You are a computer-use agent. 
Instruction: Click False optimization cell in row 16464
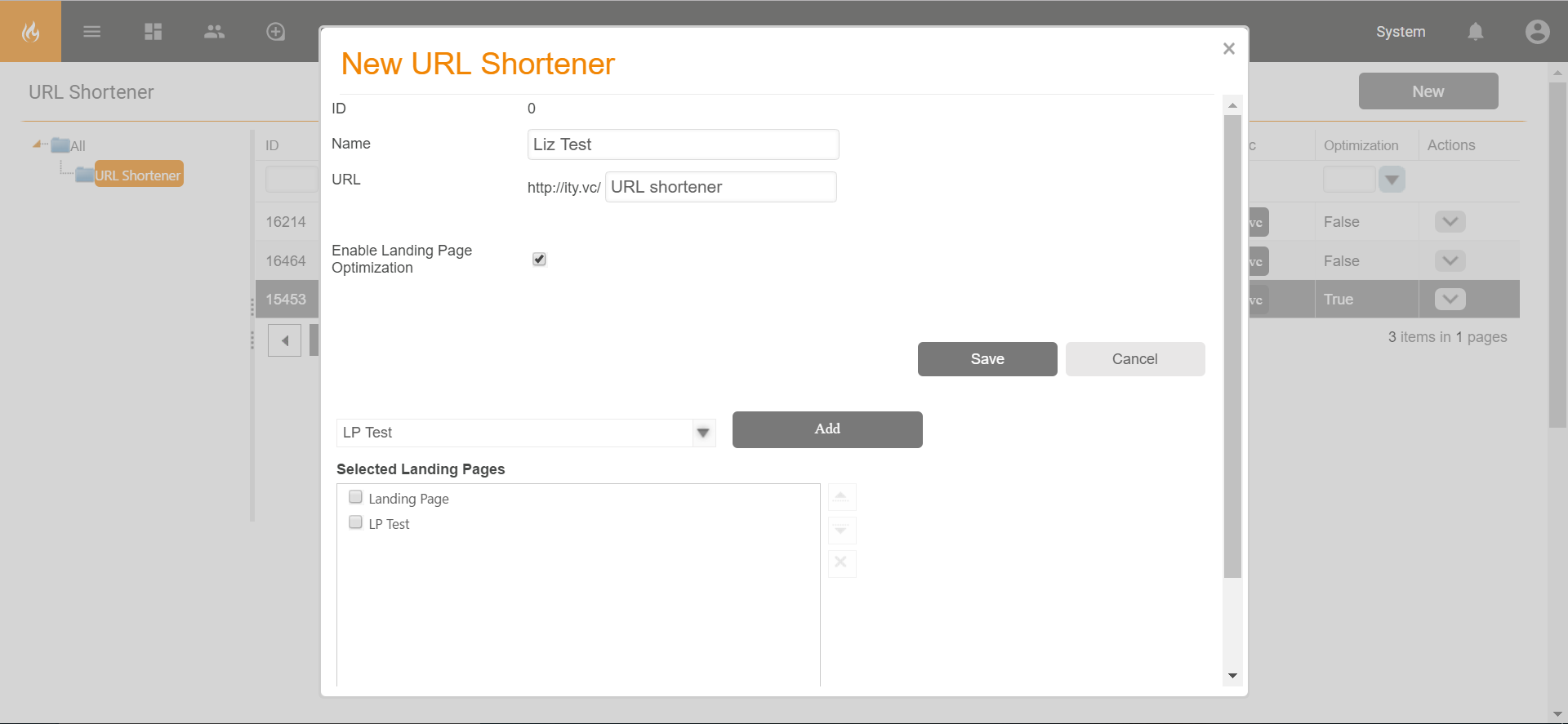[1366, 261]
